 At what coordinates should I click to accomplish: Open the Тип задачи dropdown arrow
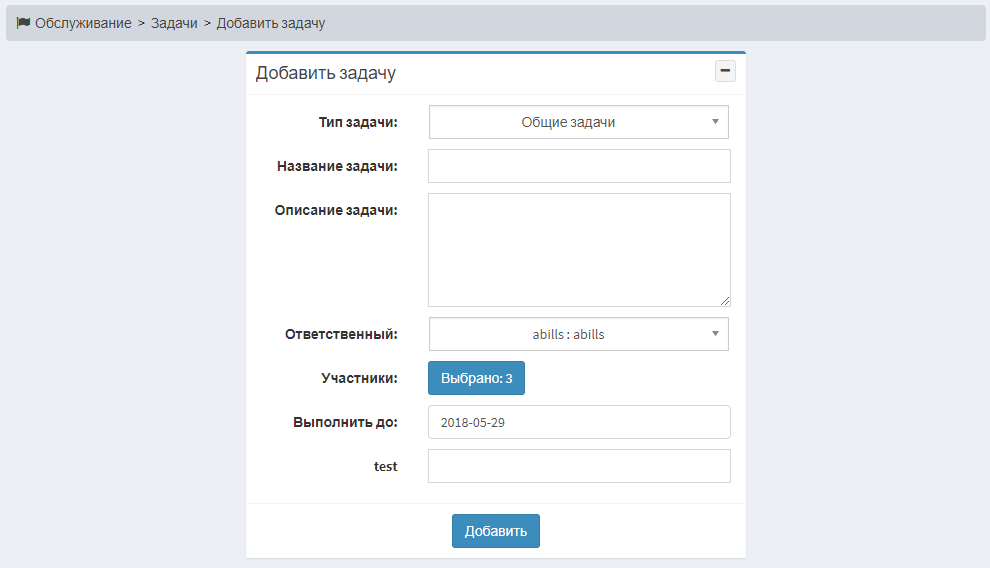[x=715, y=122]
